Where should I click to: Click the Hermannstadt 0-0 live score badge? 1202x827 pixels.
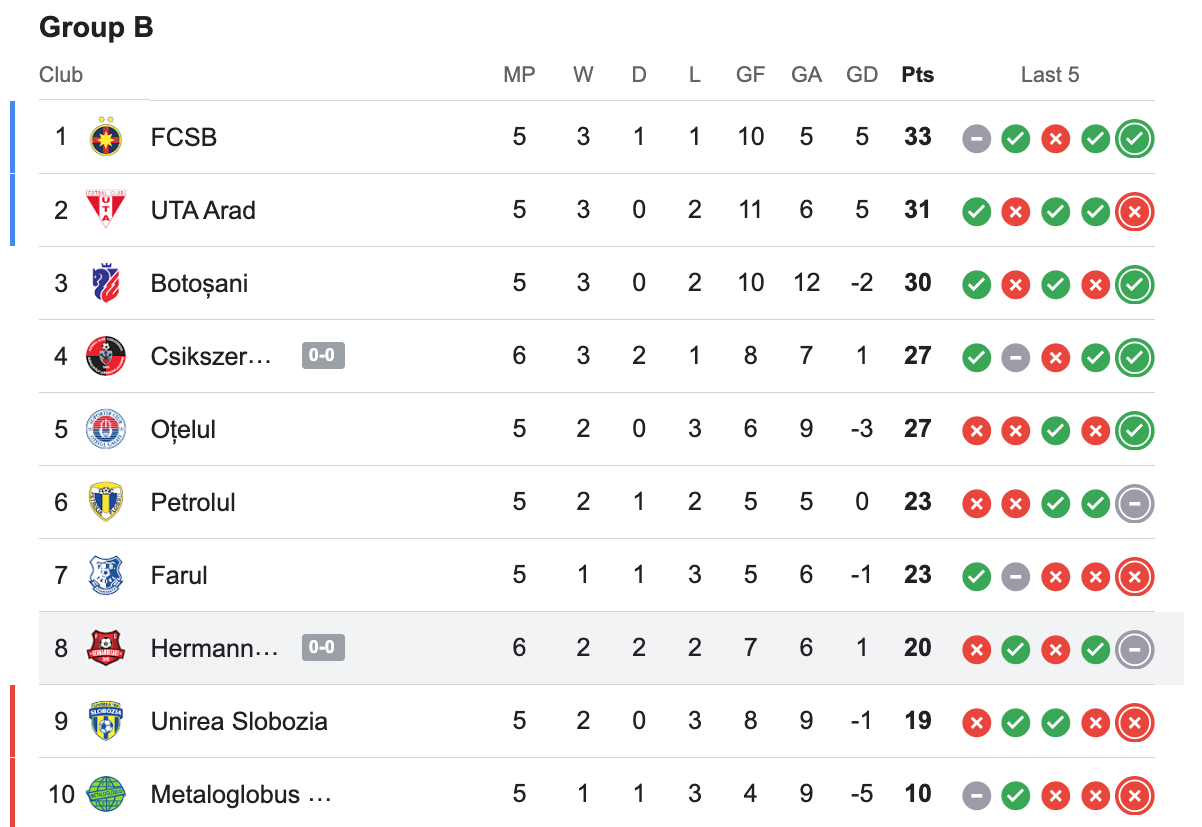[323, 648]
